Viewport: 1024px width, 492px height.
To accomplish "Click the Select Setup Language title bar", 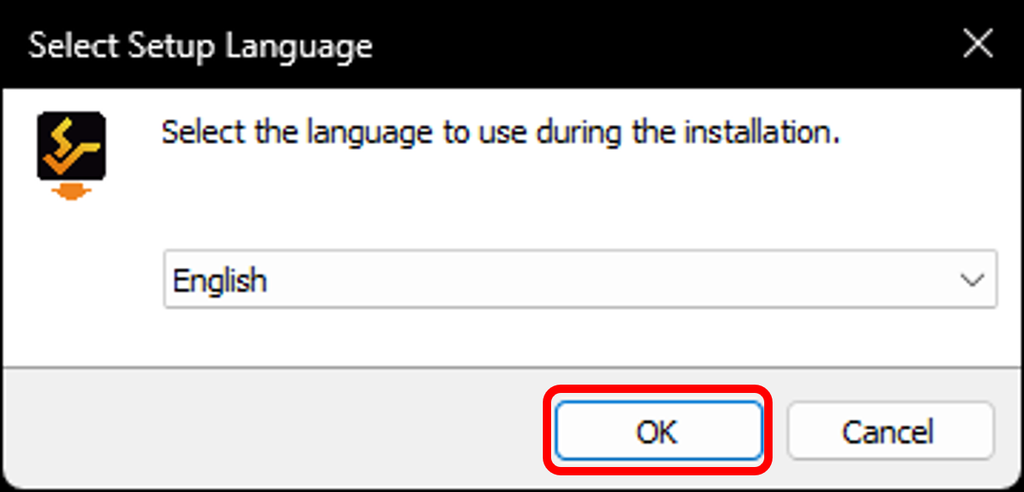I will [x=600, y=45].
